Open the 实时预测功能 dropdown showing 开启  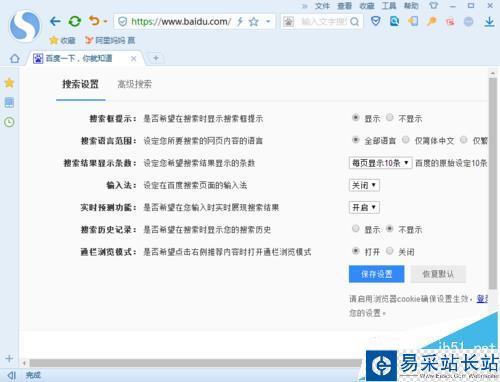364,208
